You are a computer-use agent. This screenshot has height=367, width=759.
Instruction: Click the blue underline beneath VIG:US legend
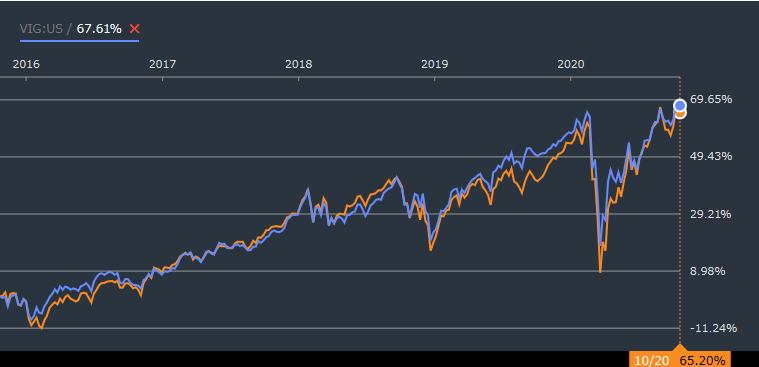(x=79, y=41)
